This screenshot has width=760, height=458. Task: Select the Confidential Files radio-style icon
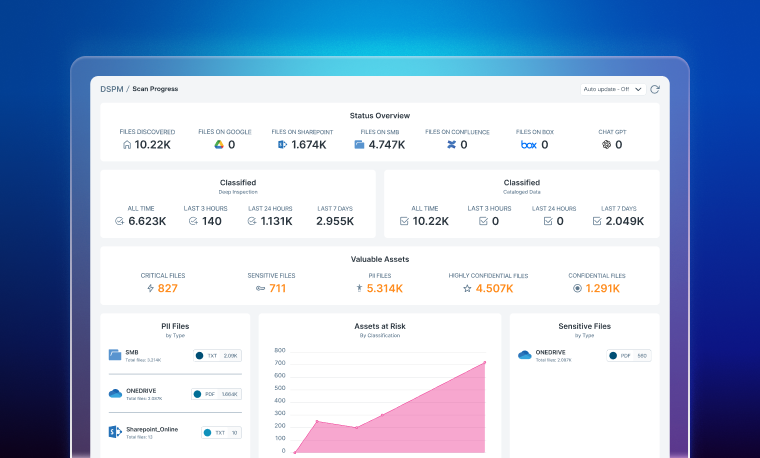click(577, 288)
